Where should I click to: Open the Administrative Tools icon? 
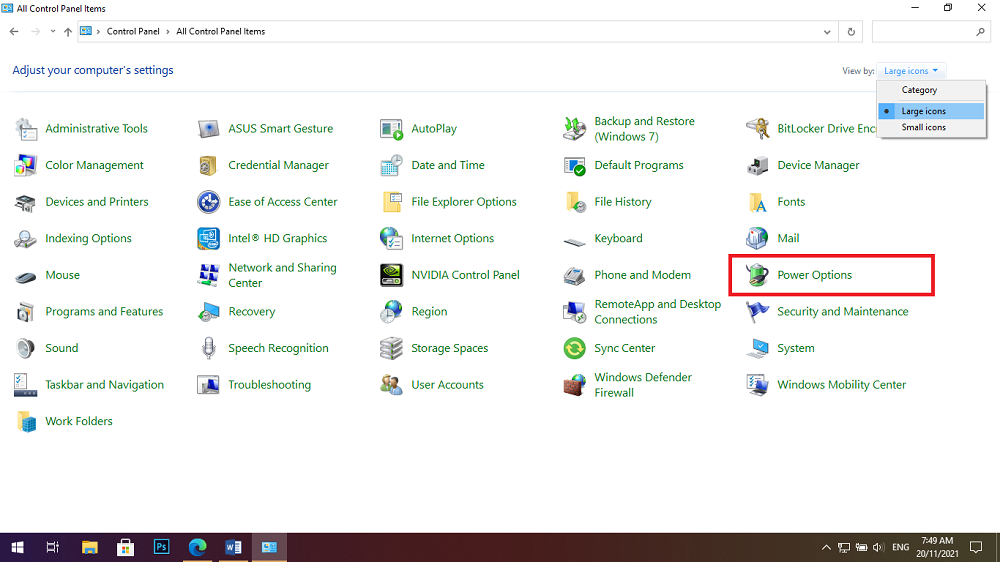[x=26, y=129]
